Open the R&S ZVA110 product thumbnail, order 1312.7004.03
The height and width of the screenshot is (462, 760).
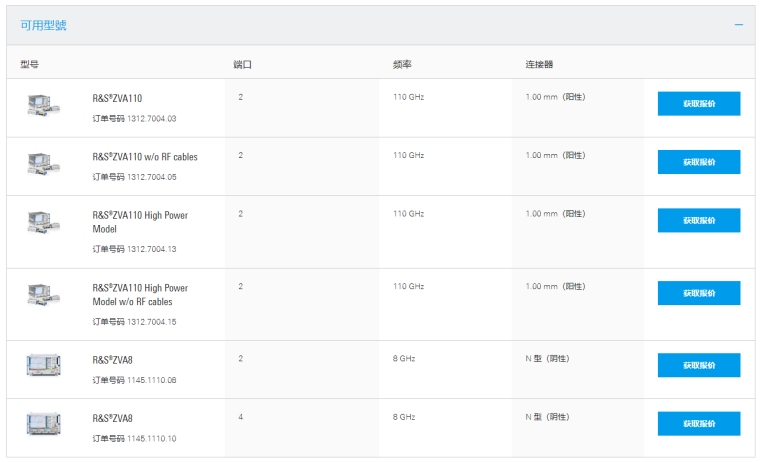[x=44, y=104]
